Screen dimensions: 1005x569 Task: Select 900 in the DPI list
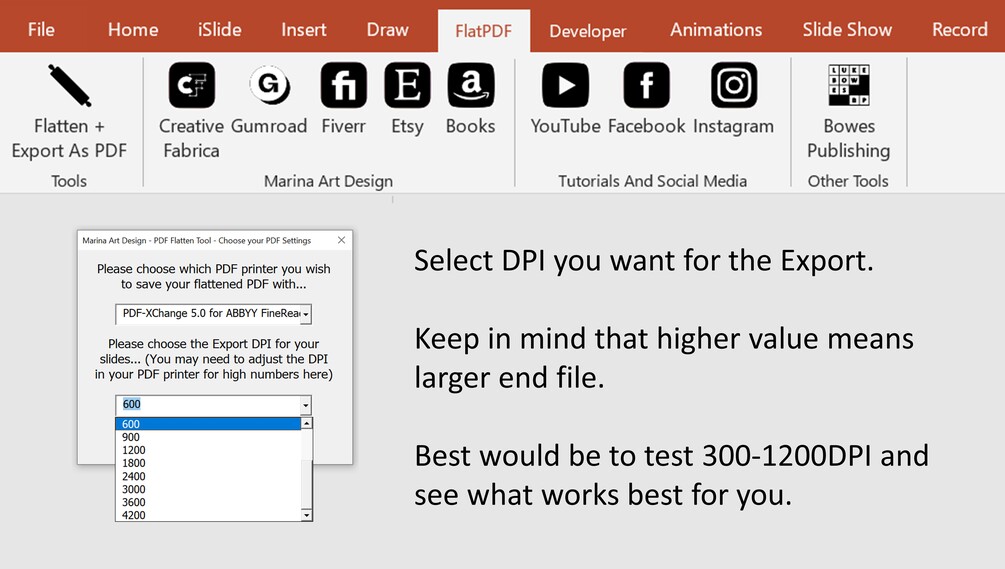coord(208,437)
